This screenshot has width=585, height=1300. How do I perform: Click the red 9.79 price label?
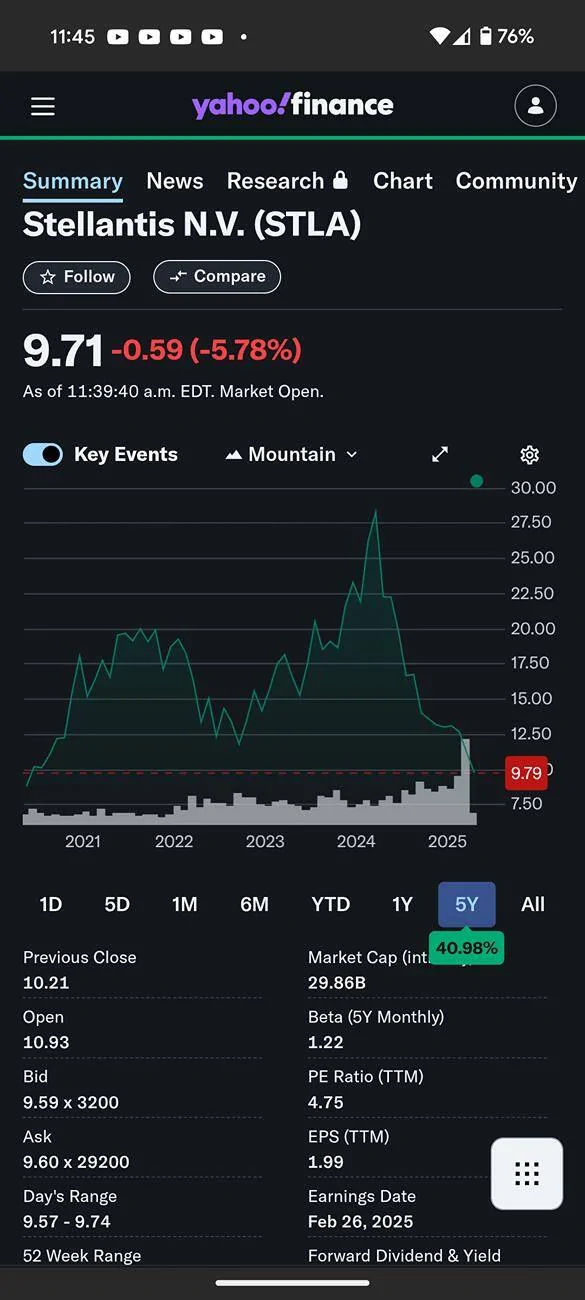tap(526, 773)
